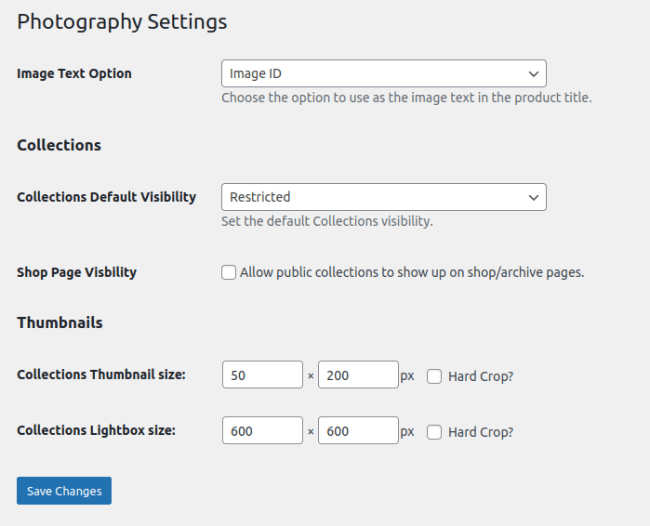
Task: Expand the Collections Default Visibility dropdown
Action: pyautogui.click(x=383, y=197)
